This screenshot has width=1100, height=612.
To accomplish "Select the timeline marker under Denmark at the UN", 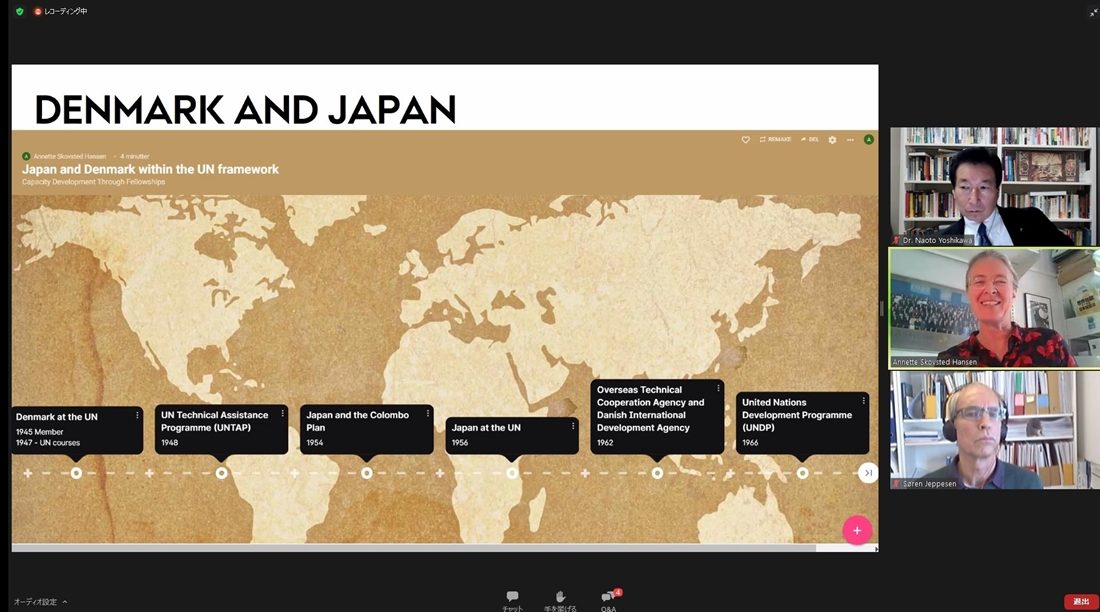I will [x=76, y=473].
